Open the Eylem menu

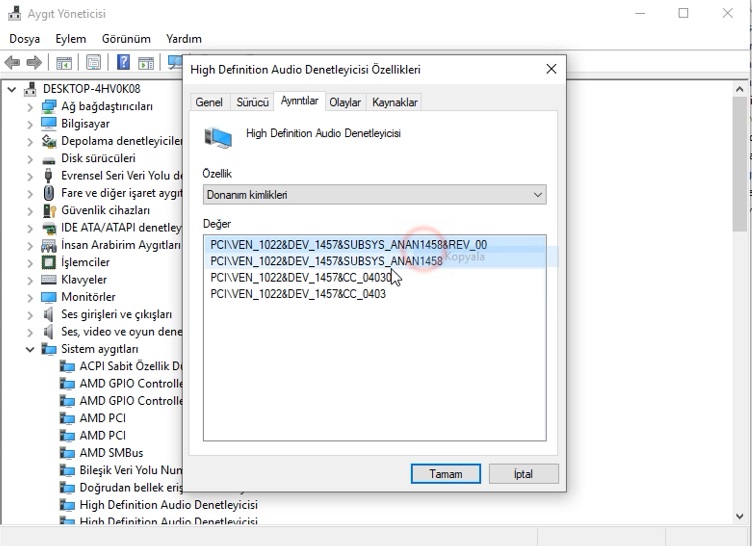(70, 39)
